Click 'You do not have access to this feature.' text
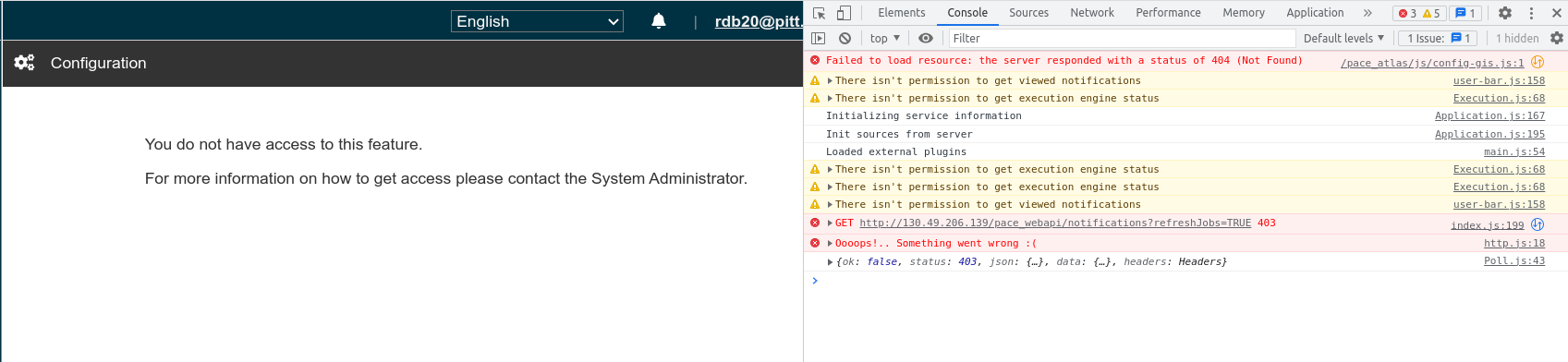 (x=284, y=144)
